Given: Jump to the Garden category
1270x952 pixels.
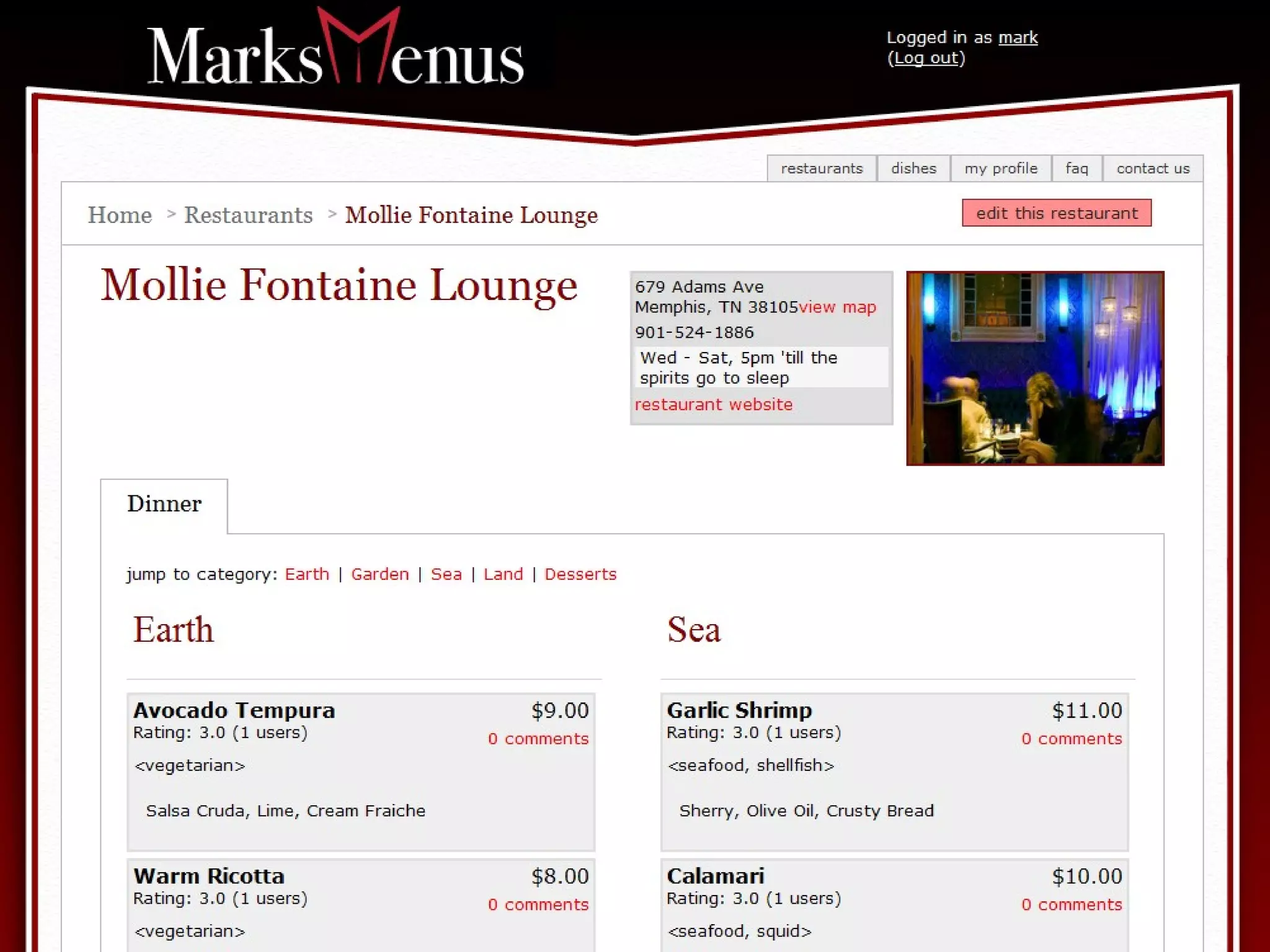Looking at the screenshot, I should point(380,574).
